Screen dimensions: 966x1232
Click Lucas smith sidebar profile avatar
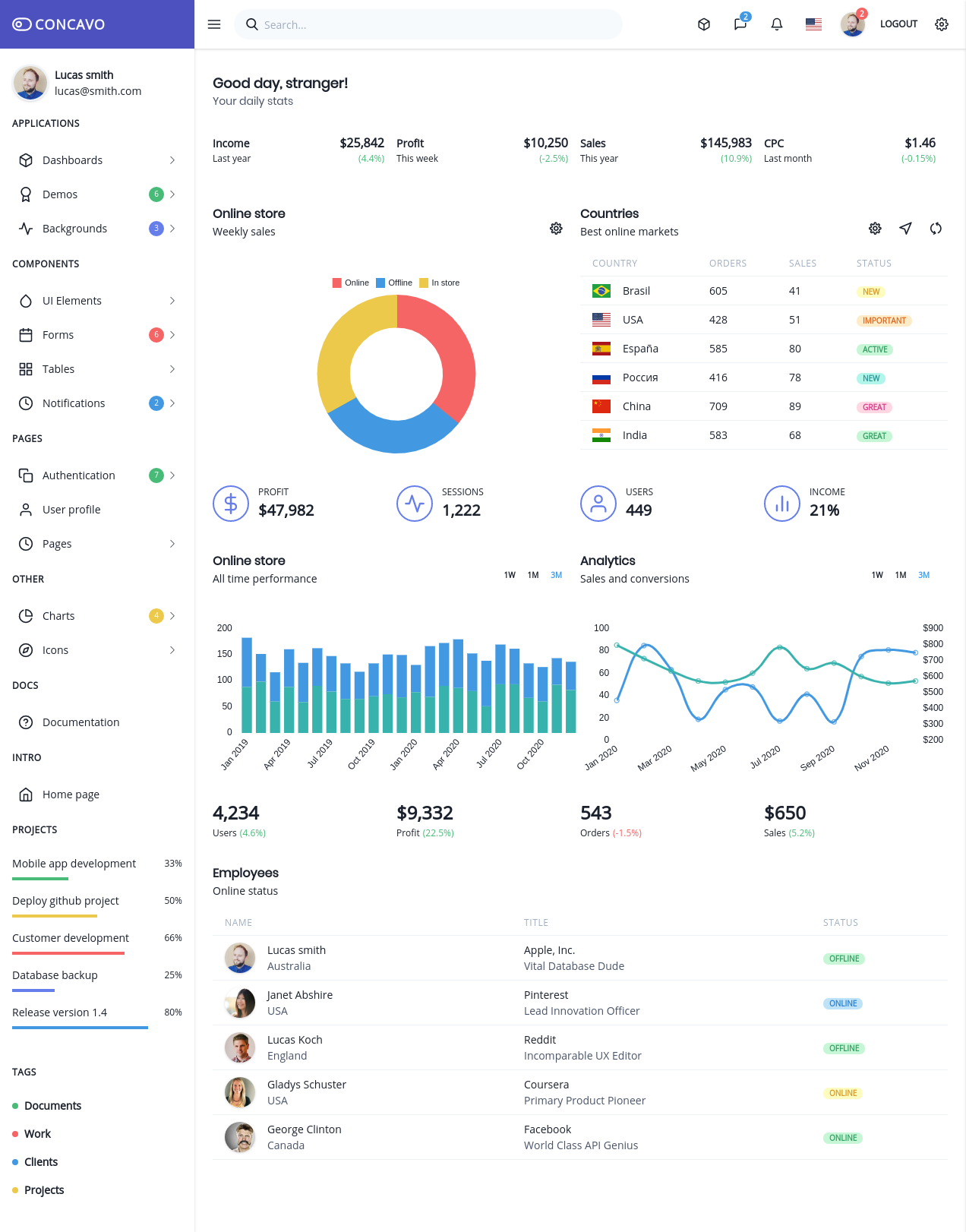pos(30,82)
